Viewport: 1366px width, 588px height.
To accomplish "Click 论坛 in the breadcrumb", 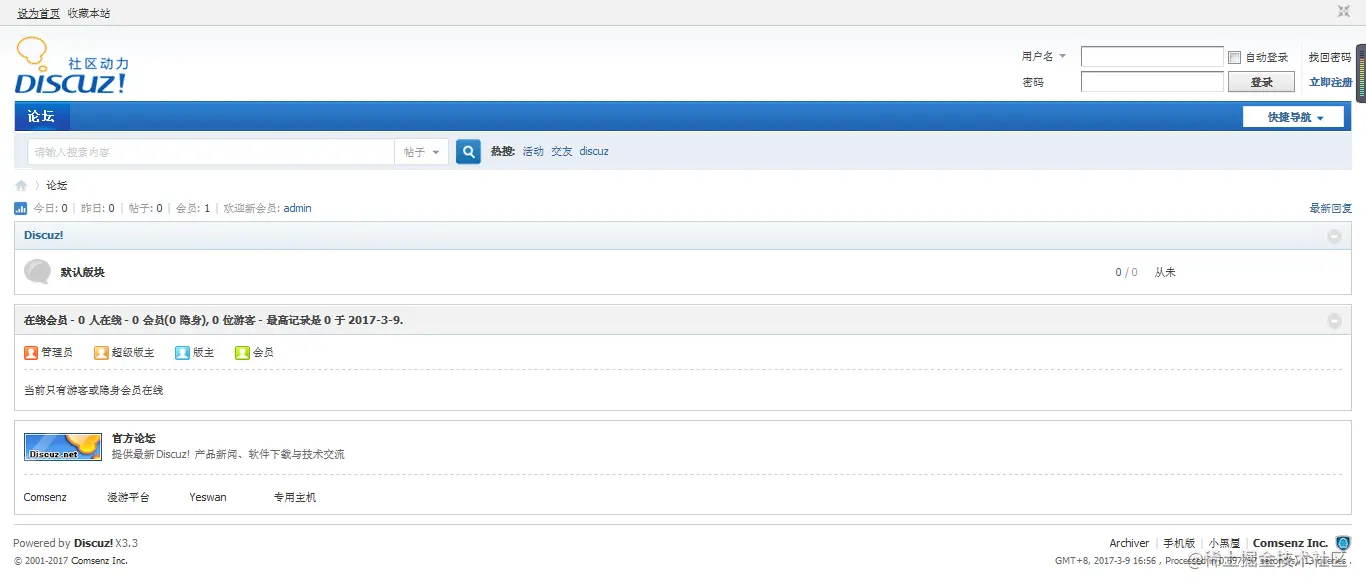I will coord(57,185).
